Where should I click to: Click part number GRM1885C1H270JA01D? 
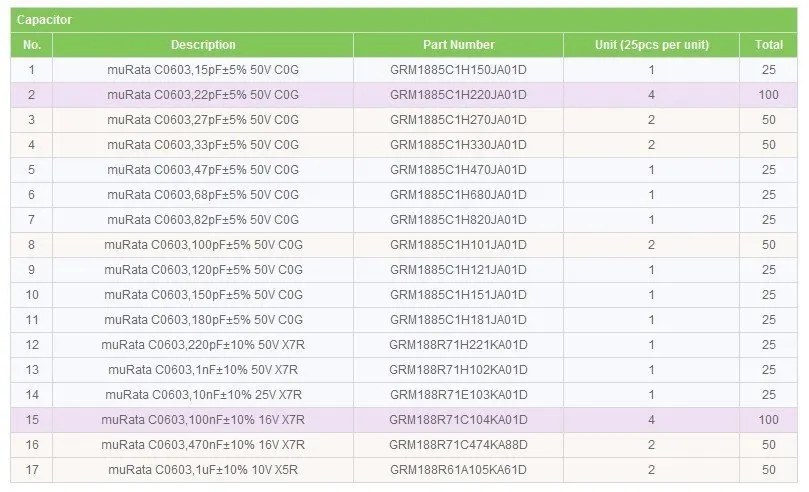[x=458, y=120]
